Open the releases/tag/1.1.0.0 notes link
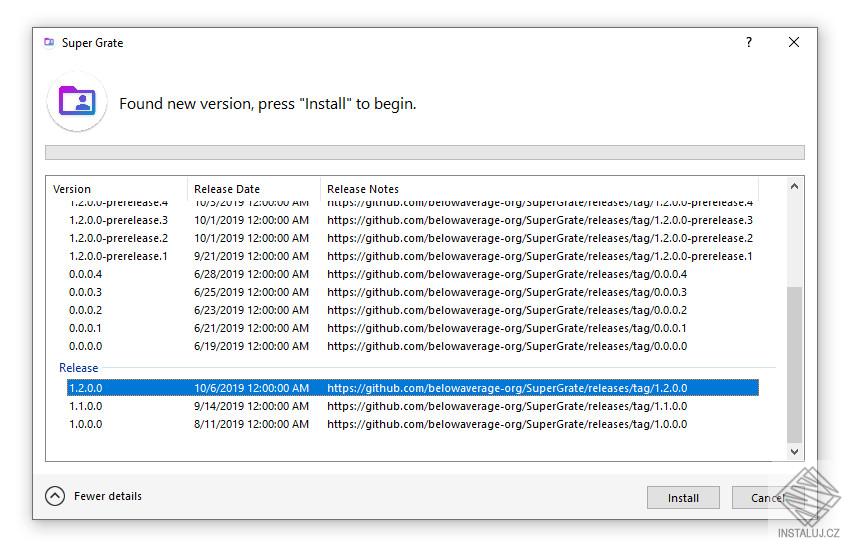 point(507,406)
